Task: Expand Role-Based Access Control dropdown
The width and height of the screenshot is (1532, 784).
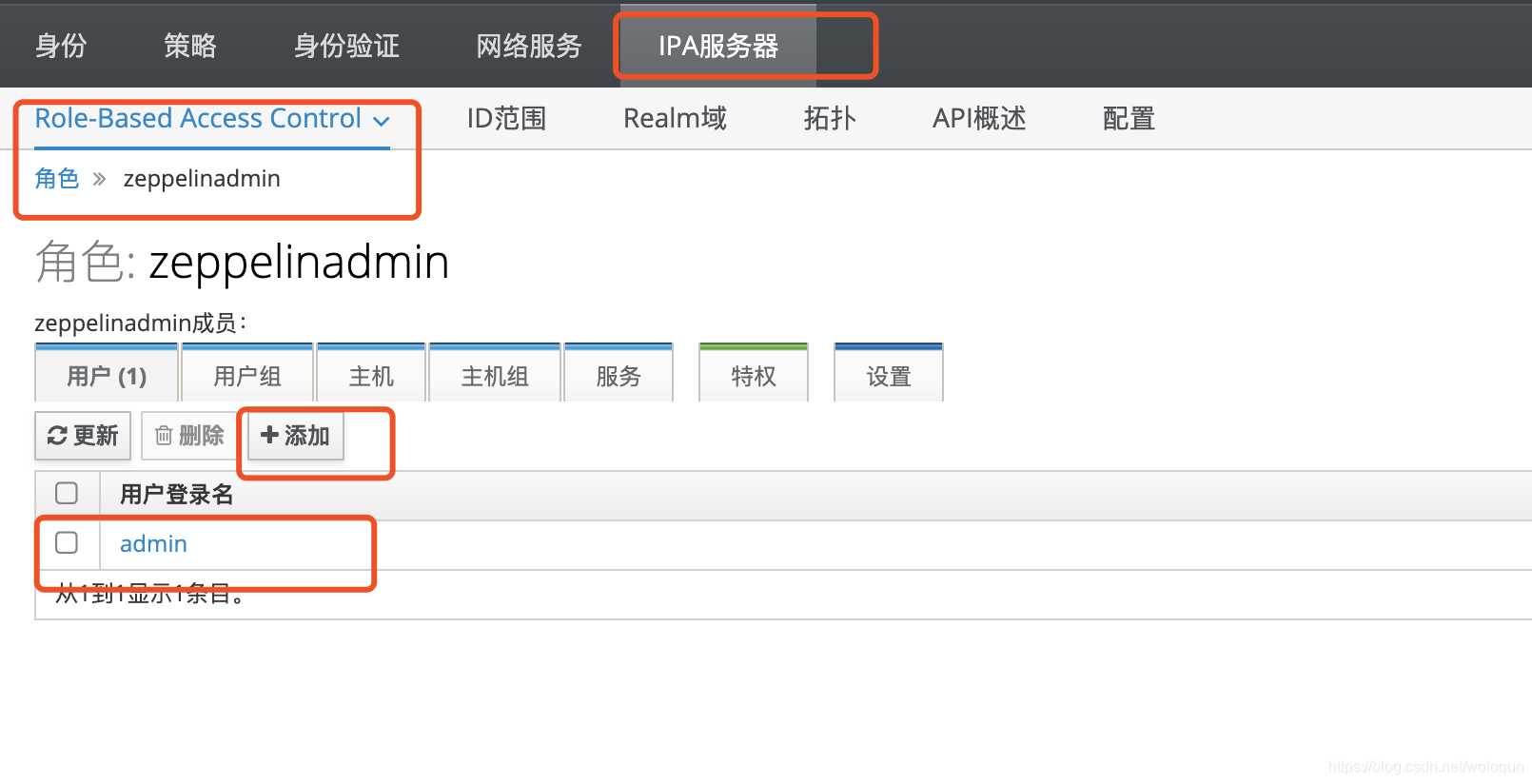Action: pyautogui.click(x=212, y=119)
